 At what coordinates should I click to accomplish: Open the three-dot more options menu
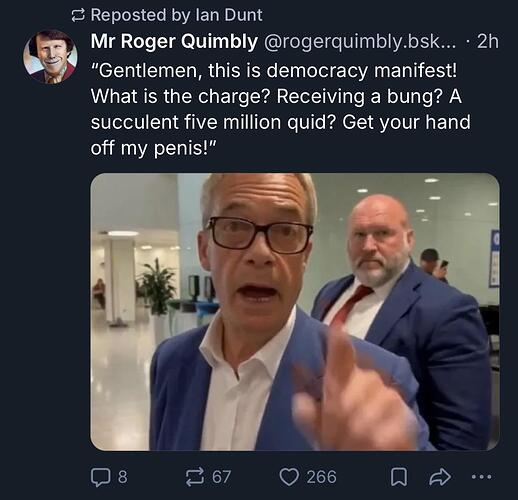pyautogui.click(x=482, y=477)
